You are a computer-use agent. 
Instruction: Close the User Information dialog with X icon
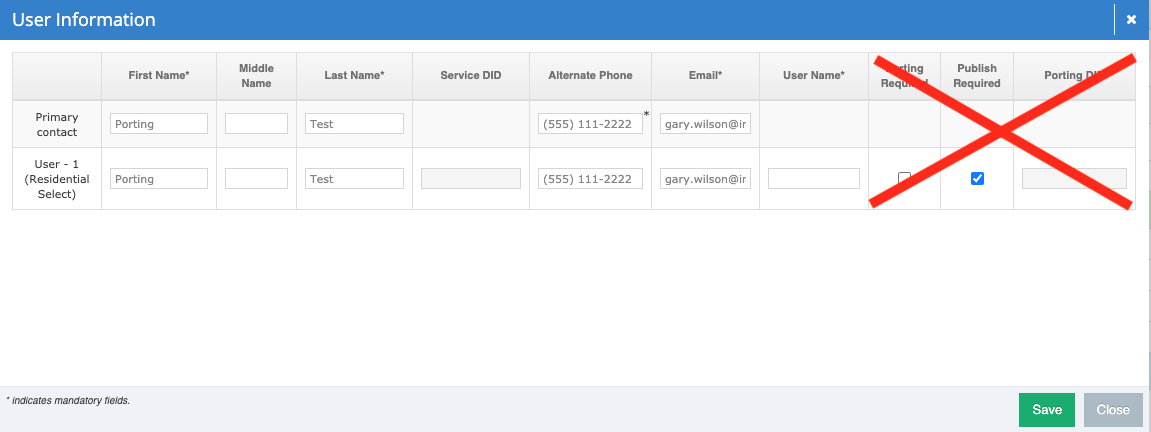click(x=1131, y=19)
